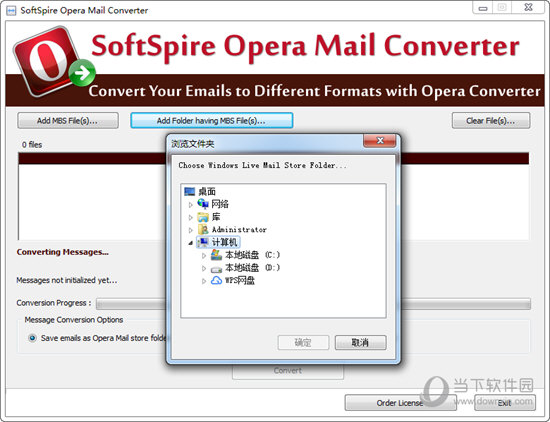Click the WPS cloud drive icon
Screen dimensions: 550x422
click(x=216, y=281)
